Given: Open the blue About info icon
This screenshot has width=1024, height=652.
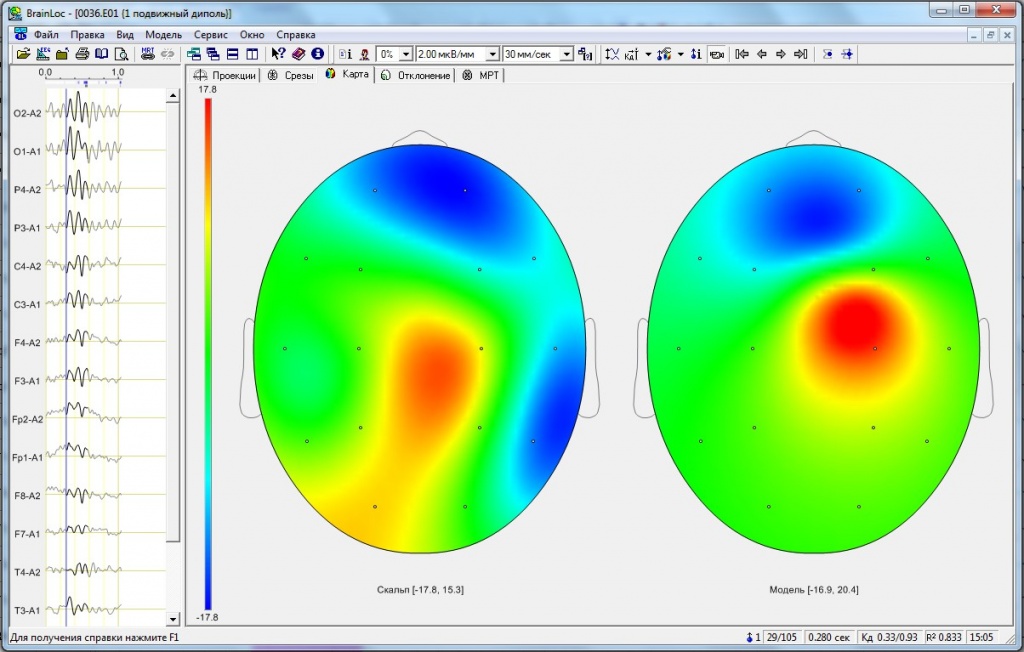Looking at the screenshot, I should coord(317,54).
